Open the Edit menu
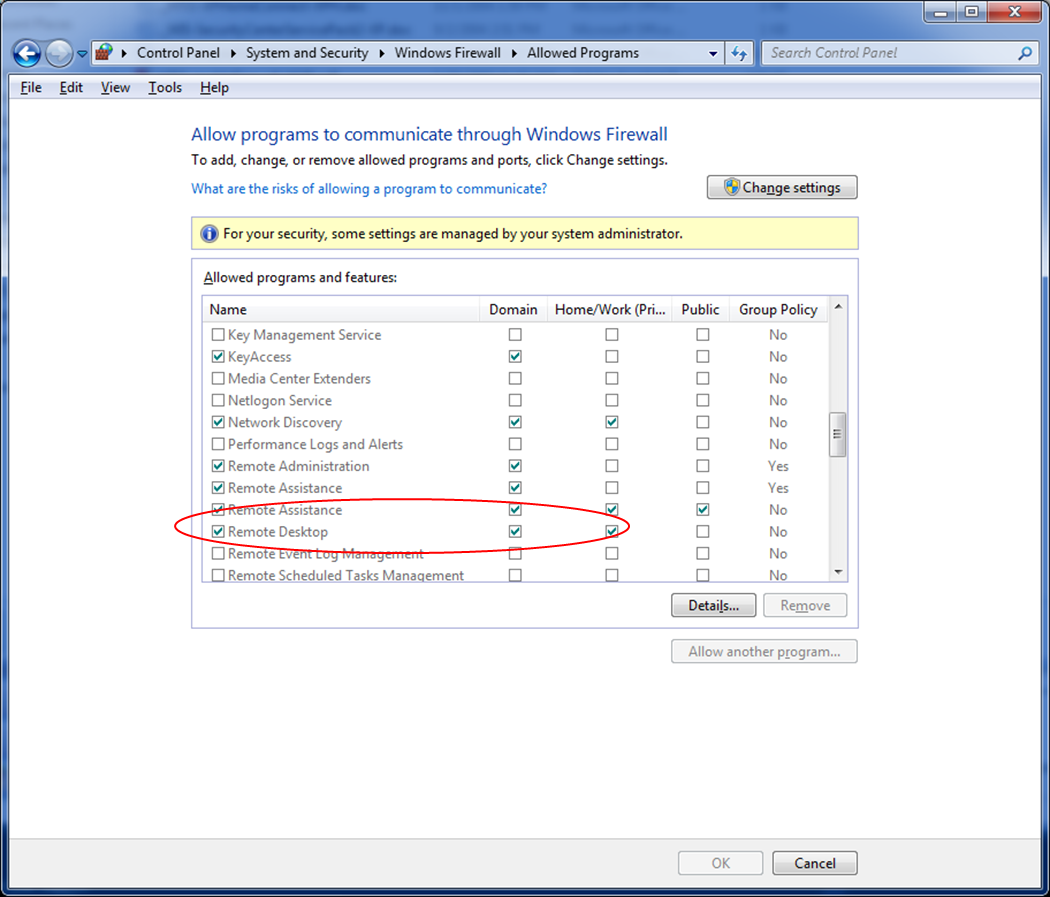Image resolution: width=1050 pixels, height=897 pixels. click(x=71, y=88)
